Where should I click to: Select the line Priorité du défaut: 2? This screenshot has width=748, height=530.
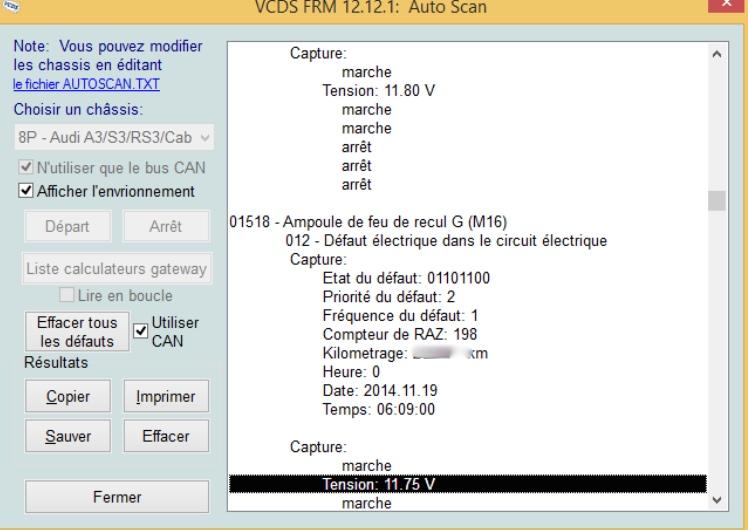388,297
